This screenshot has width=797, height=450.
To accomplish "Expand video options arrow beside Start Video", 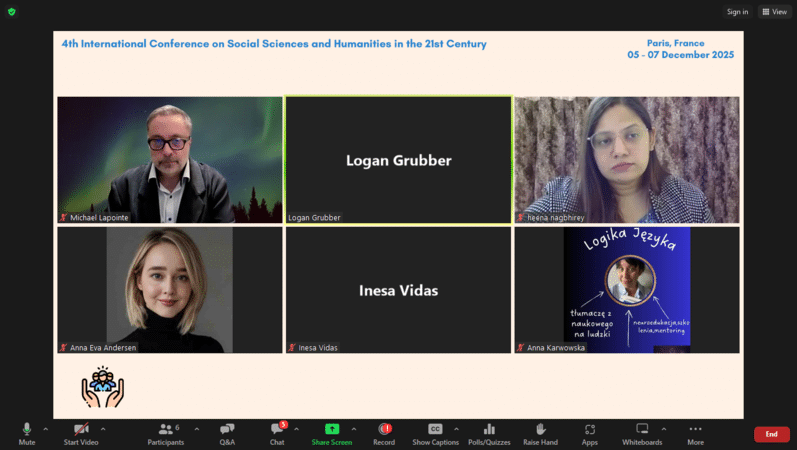I will (x=103, y=429).
